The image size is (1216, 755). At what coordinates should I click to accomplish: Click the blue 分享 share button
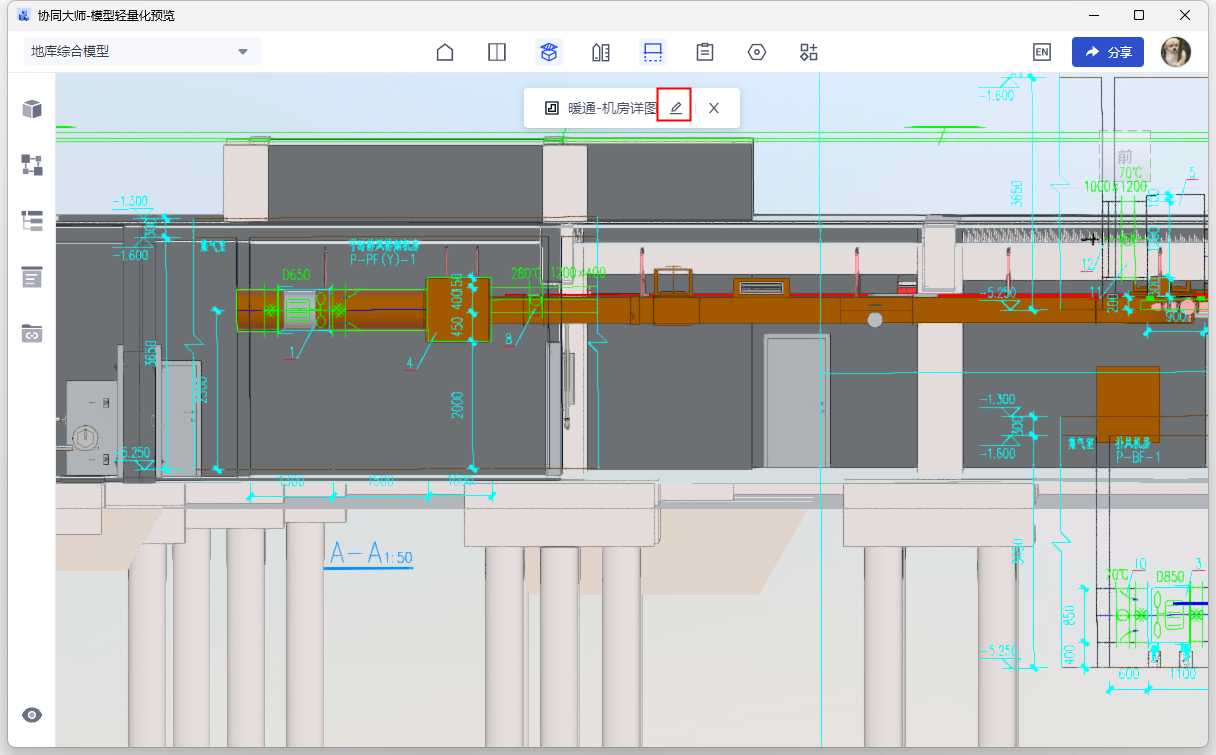(1107, 53)
